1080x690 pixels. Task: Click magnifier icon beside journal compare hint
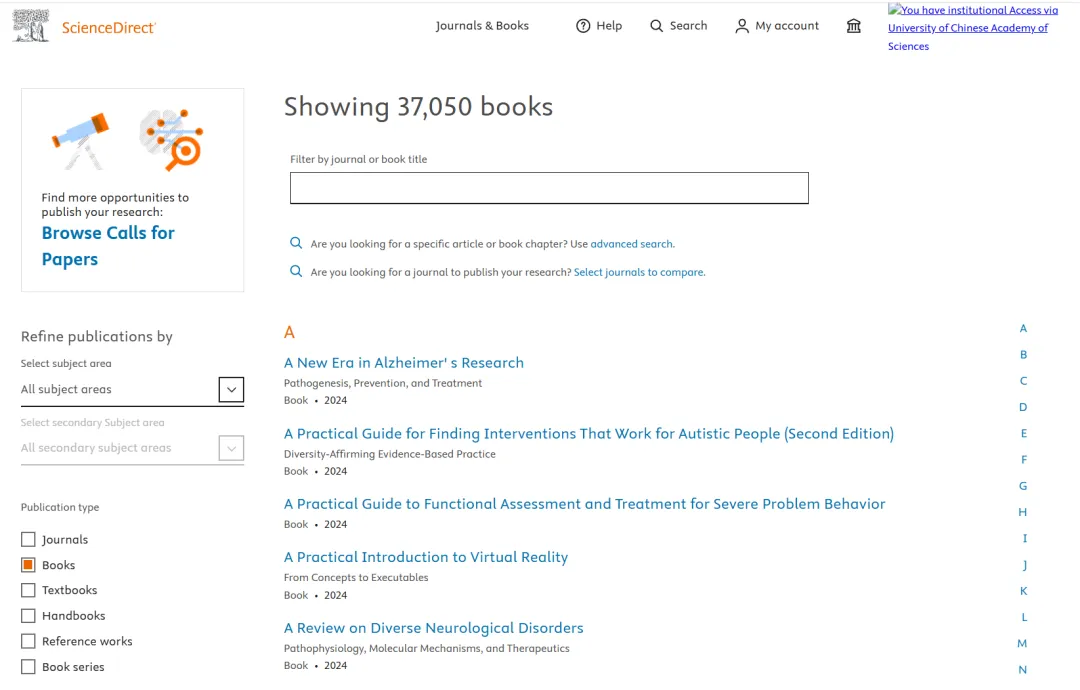pos(296,271)
